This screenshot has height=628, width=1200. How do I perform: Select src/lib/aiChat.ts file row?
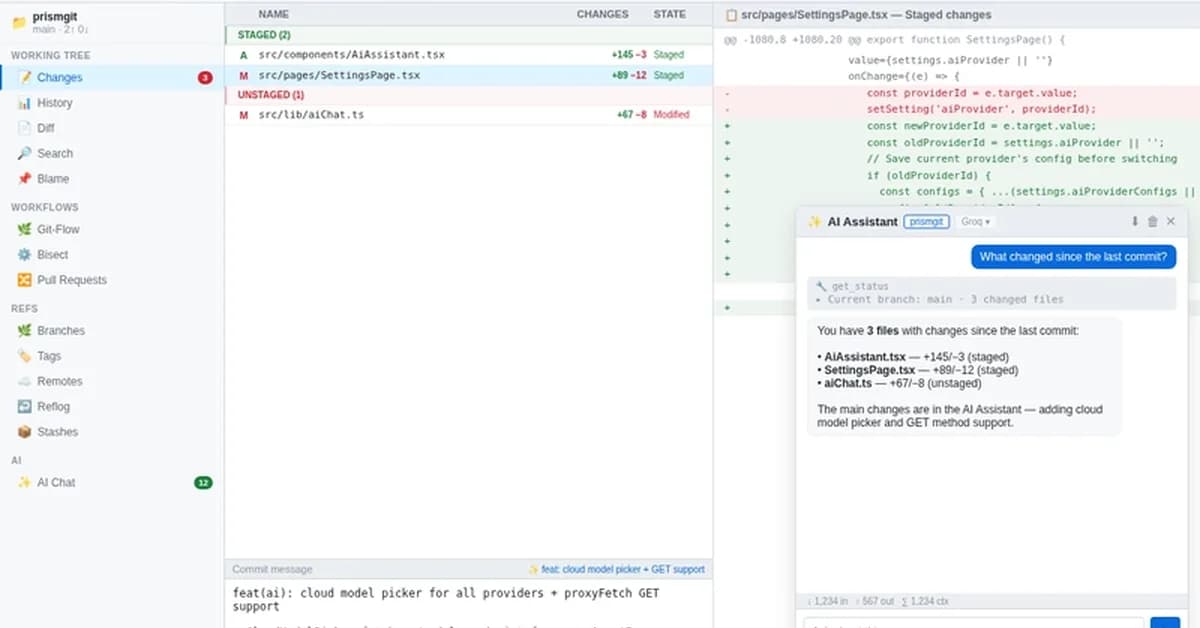click(x=468, y=115)
